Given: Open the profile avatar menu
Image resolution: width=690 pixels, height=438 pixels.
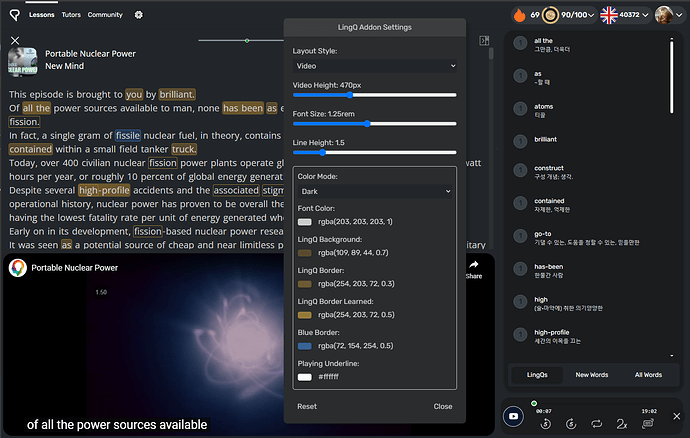Looking at the screenshot, I should (669, 15).
